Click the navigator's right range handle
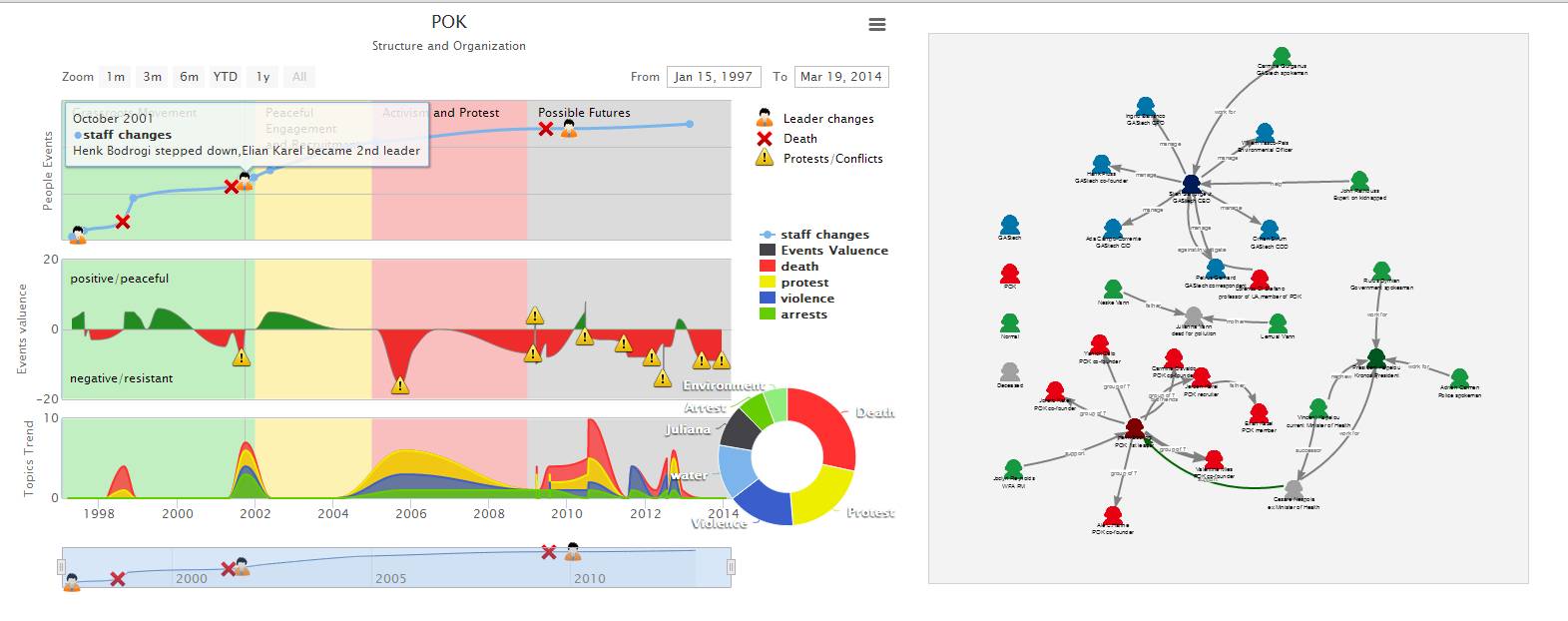Viewport: 1568px width, 621px height. (x=732, y=567)
